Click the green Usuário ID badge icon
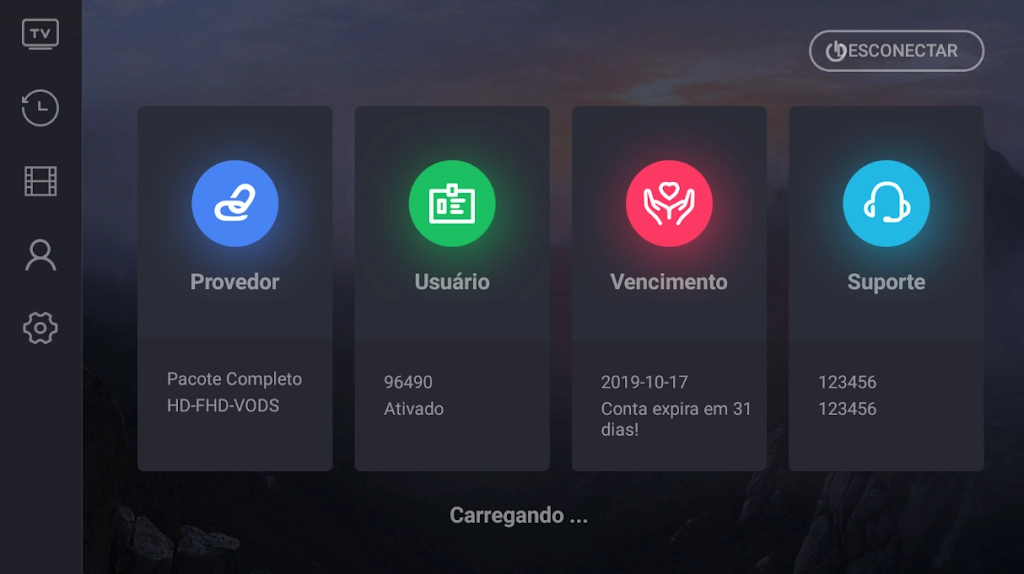 tap(452, 204)
